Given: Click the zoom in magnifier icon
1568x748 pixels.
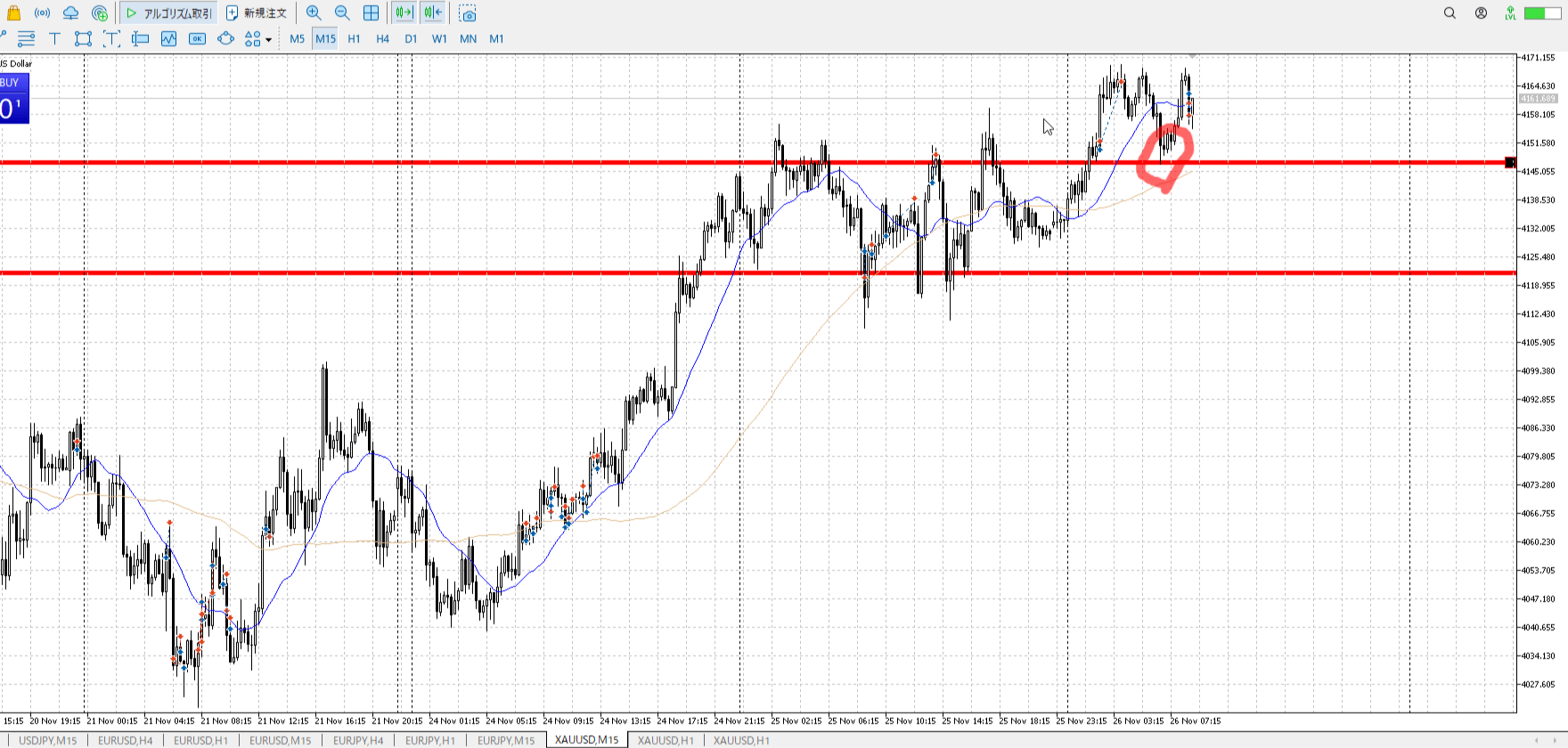Looking at the screenshot, I should click(x=314, y=13).
